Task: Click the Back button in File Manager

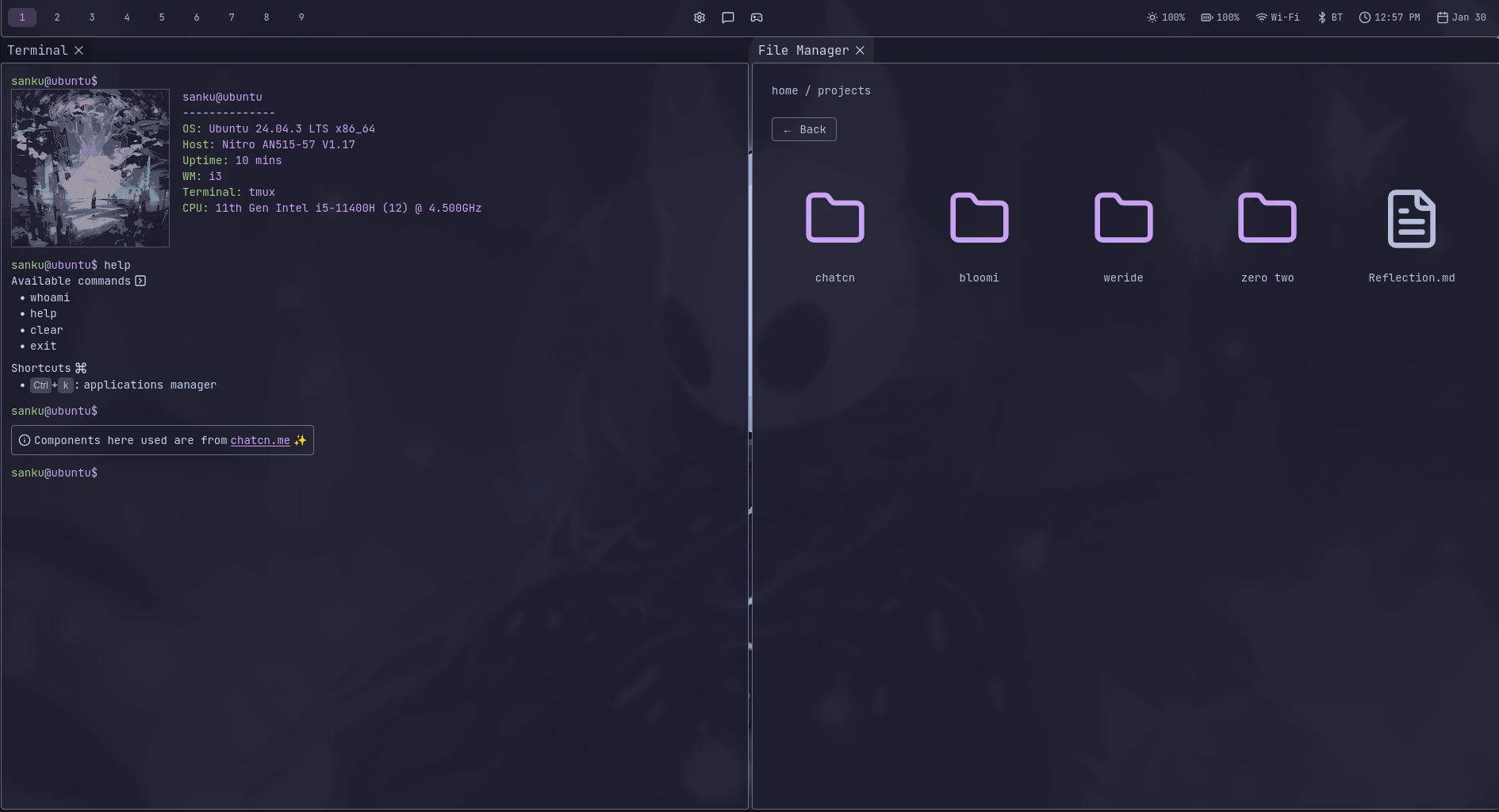Action: point(803,129)
